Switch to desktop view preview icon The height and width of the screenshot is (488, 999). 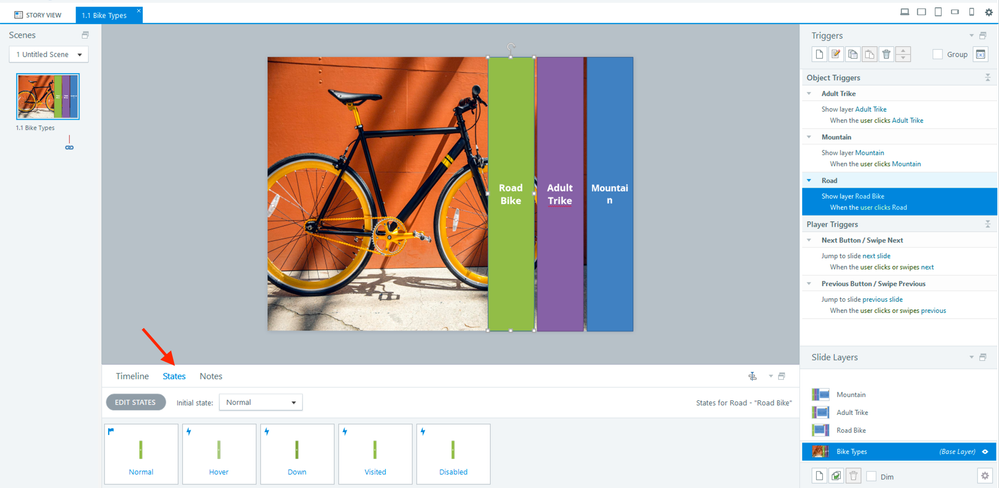tap(904, 11)
